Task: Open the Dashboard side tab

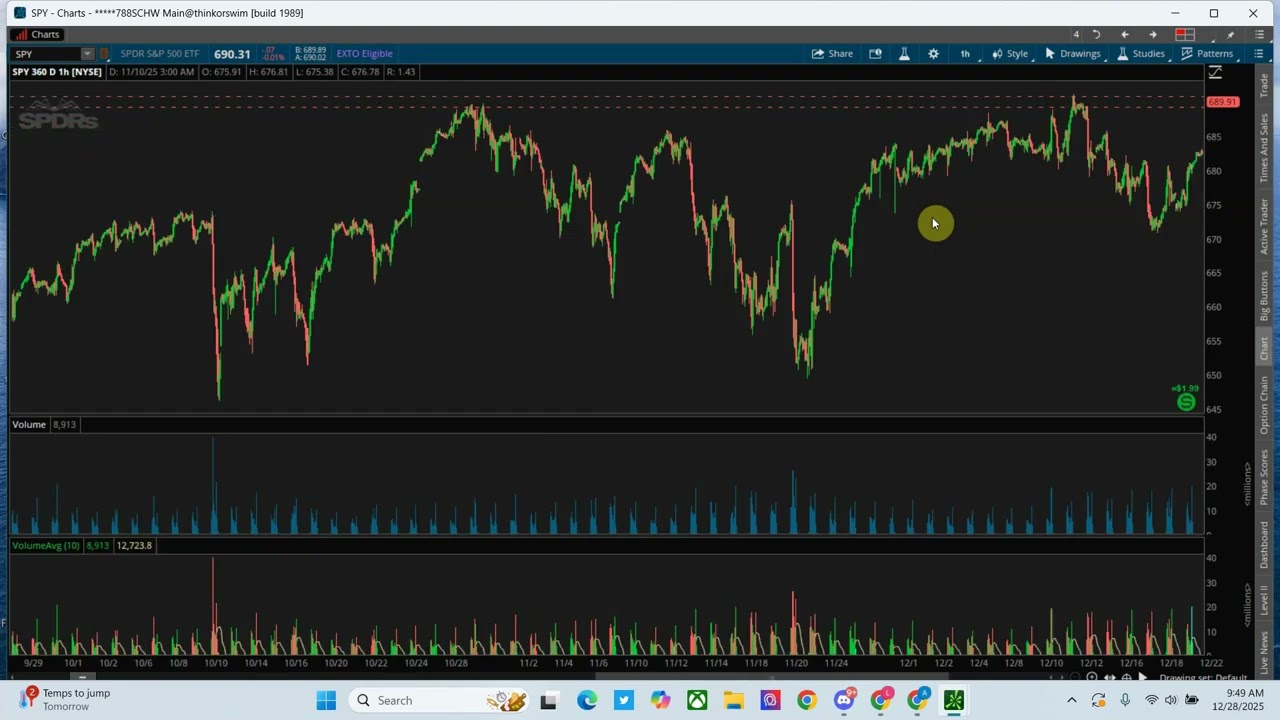Action: [1265, 546]
